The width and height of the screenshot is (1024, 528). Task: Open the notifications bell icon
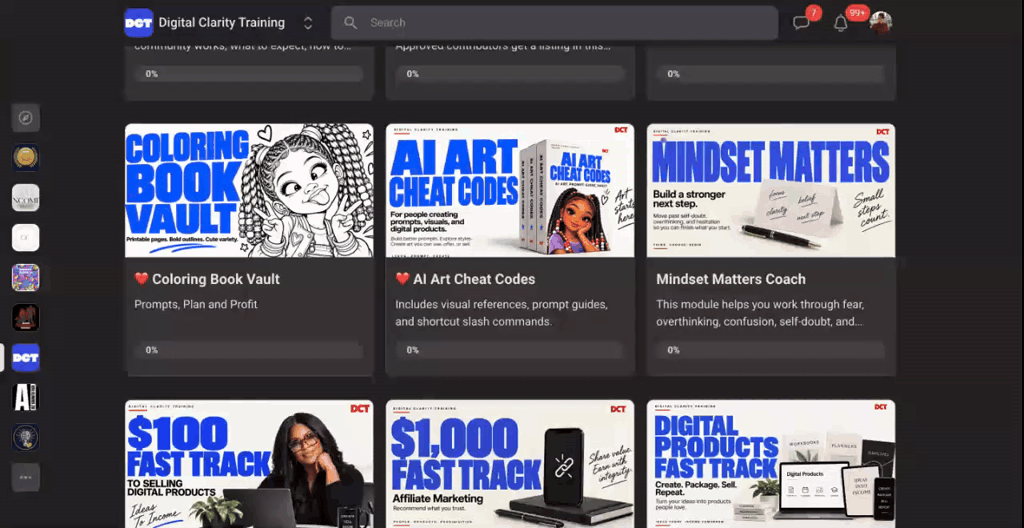tap(841, 23)
